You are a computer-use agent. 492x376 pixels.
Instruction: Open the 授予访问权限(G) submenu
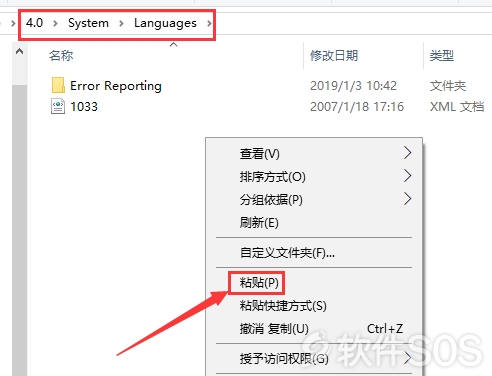click(314, 359)
